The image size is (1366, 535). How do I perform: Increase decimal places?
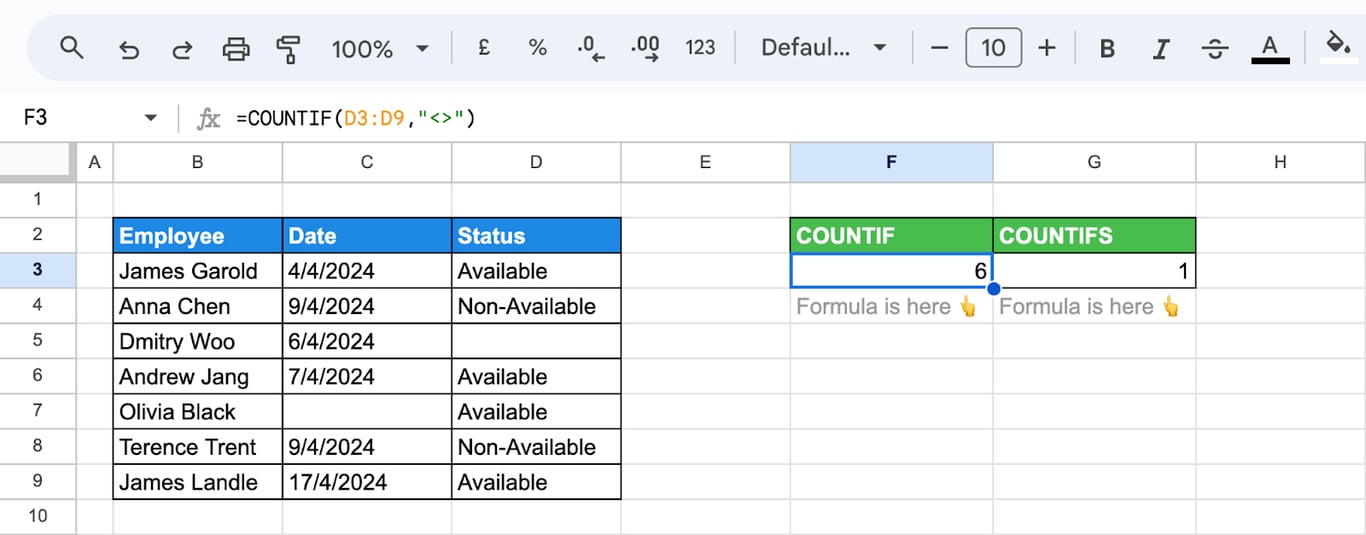(x=646, y=48)
